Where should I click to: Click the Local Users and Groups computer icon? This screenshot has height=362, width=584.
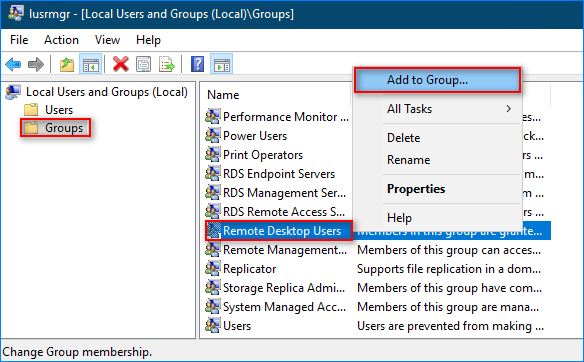[x=13, y=92]
